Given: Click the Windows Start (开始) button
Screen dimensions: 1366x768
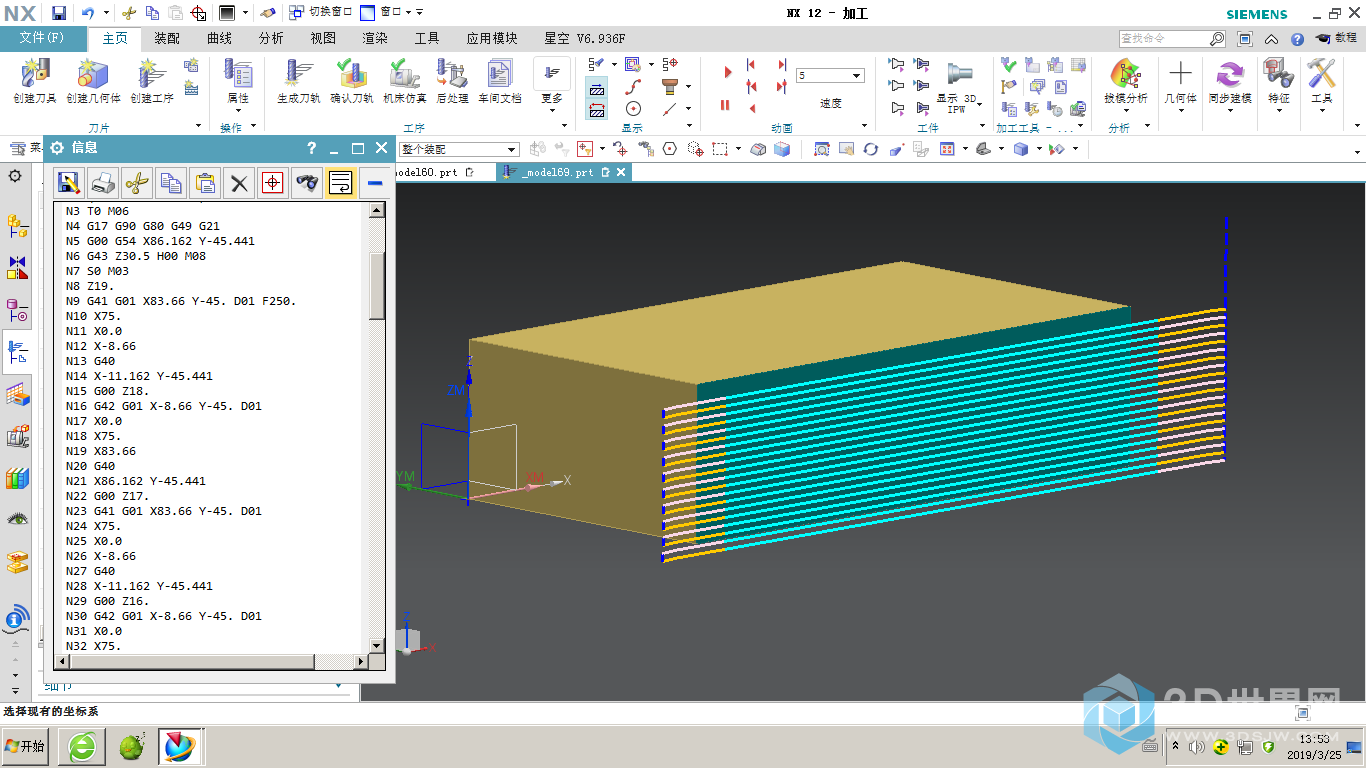Looking at the screenshot, I should [25, 746].
